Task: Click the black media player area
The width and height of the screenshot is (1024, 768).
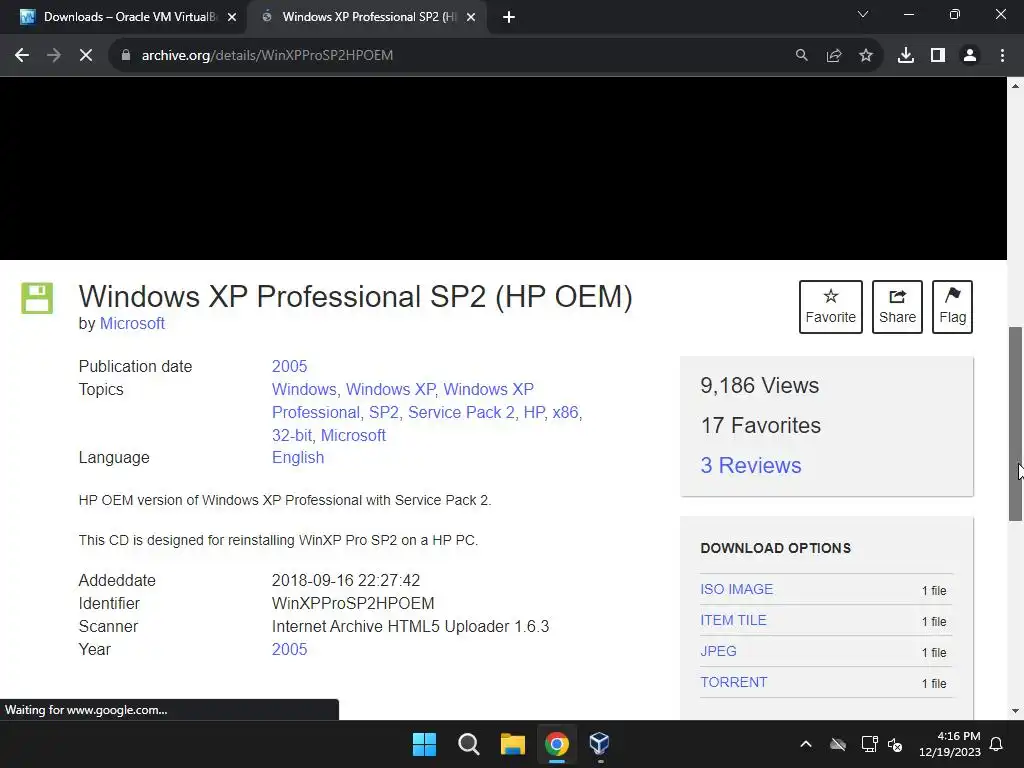Action: click(504, 168)
